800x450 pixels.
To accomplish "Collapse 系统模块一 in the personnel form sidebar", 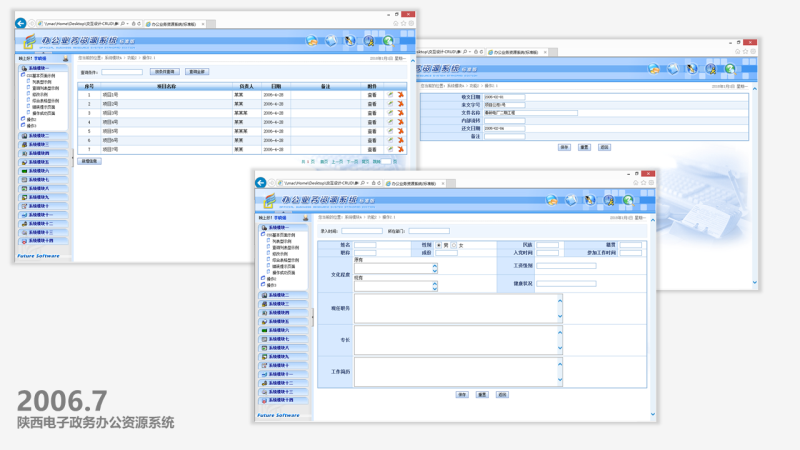I will (x=283, y=228).
